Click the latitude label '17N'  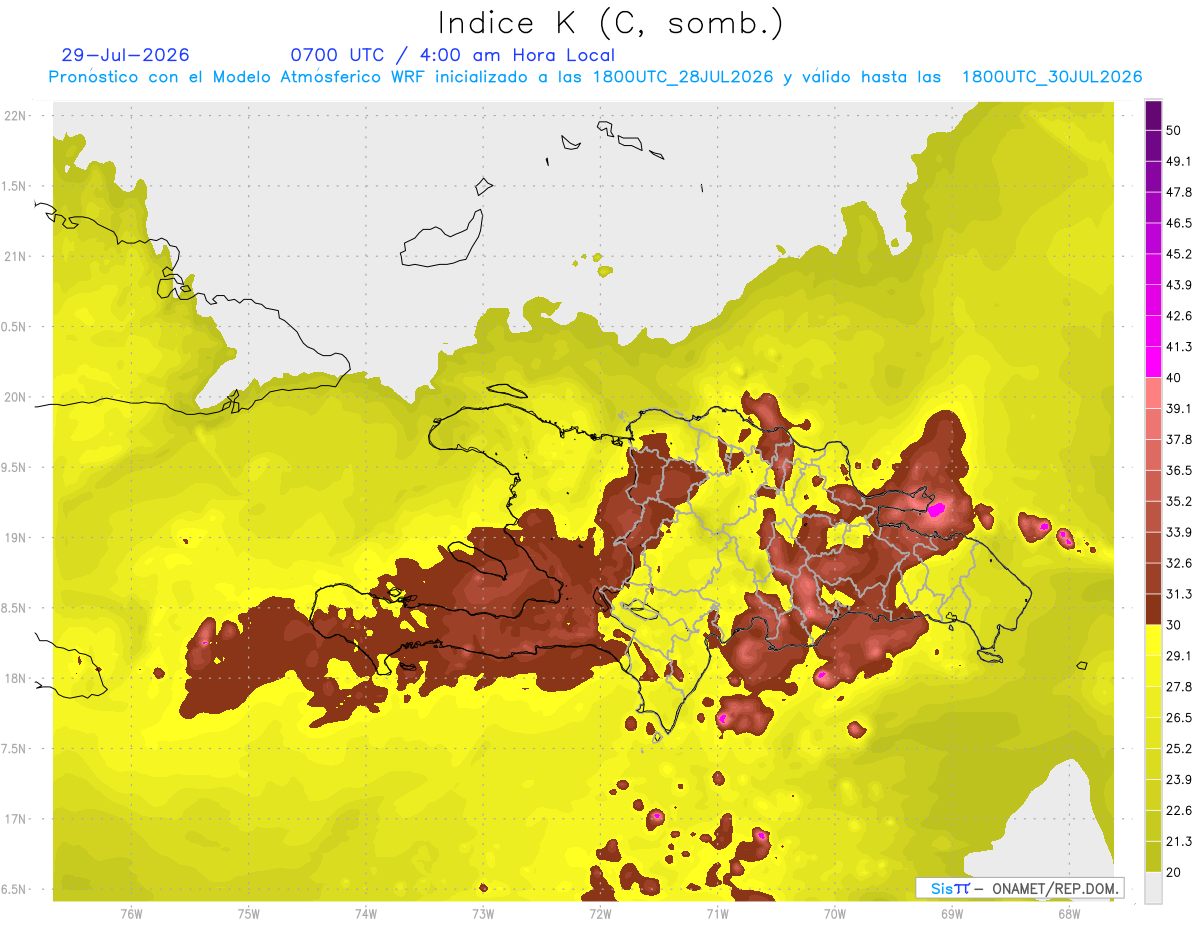point(14,819)
